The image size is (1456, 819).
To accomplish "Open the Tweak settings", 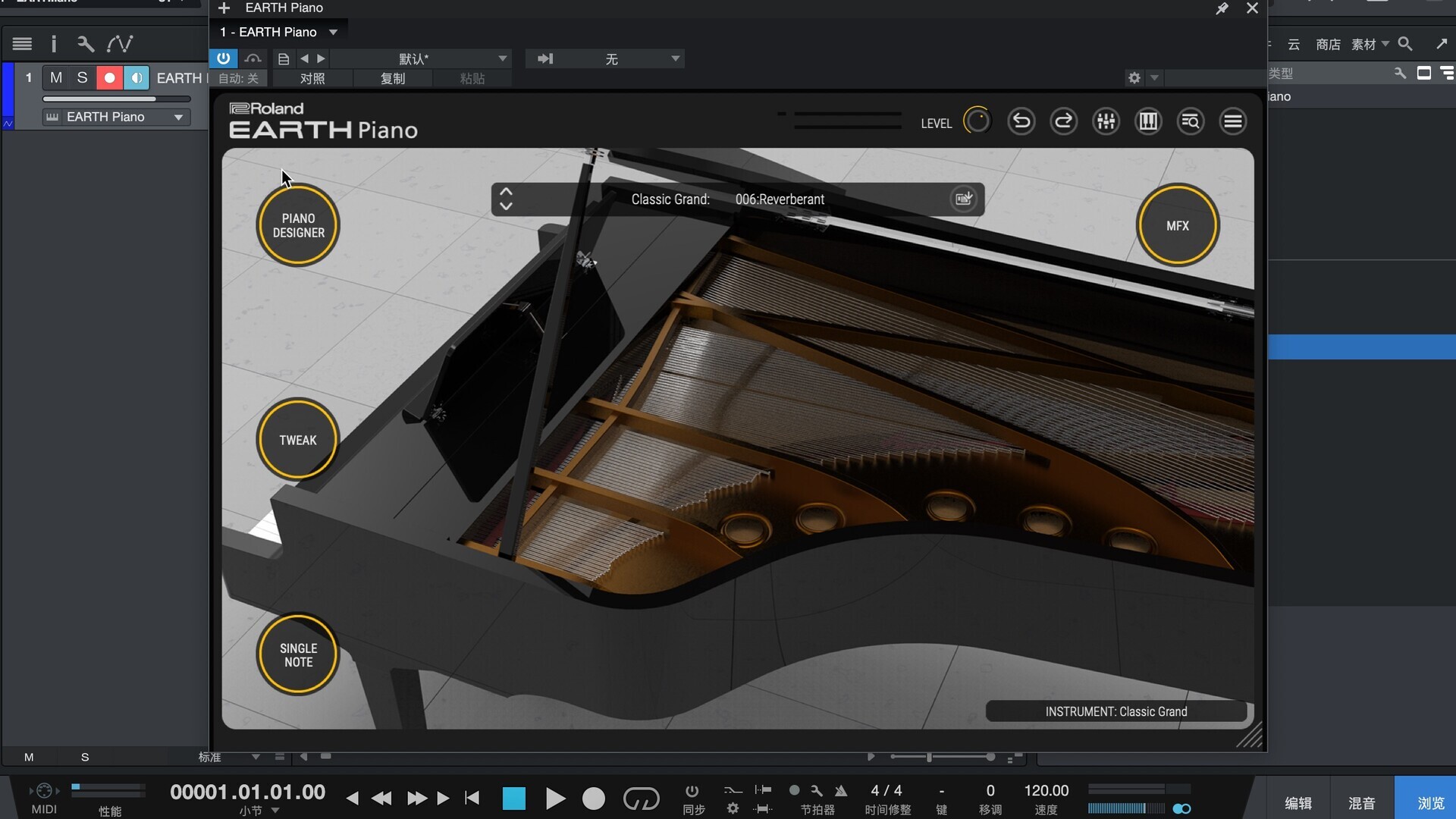I will (x=298, y=440).
